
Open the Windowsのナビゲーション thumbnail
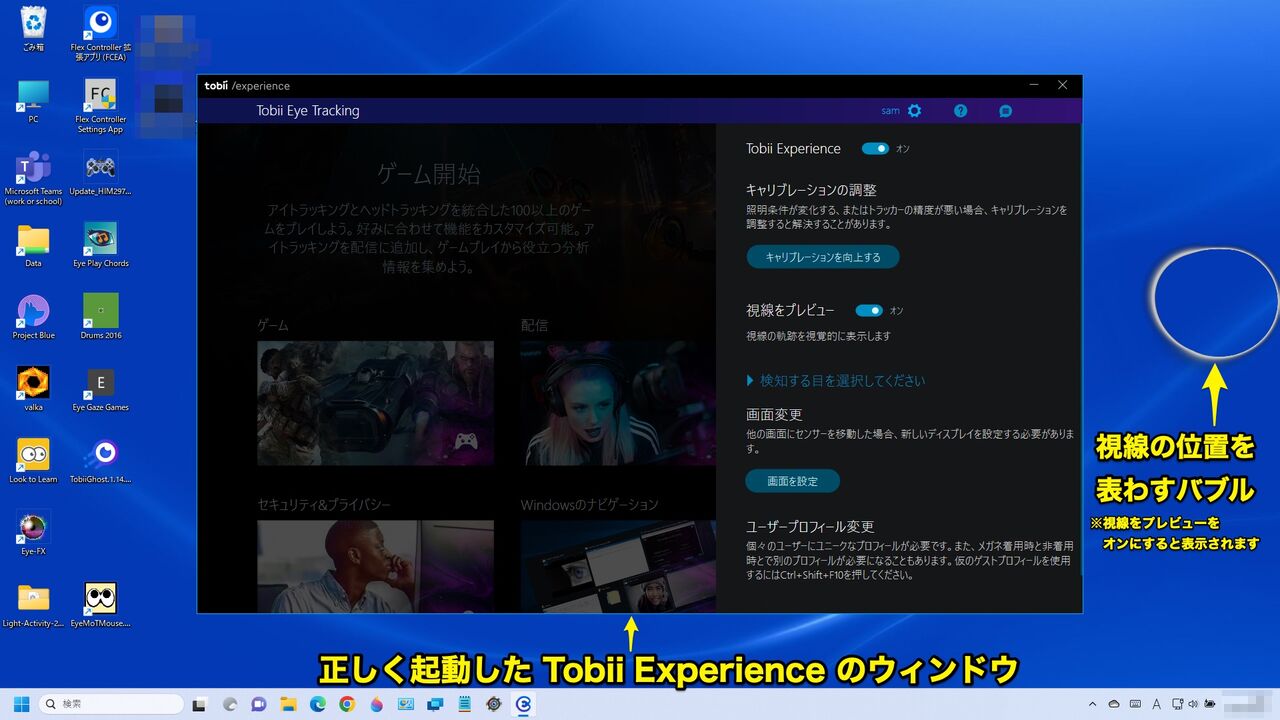[618, 566]
